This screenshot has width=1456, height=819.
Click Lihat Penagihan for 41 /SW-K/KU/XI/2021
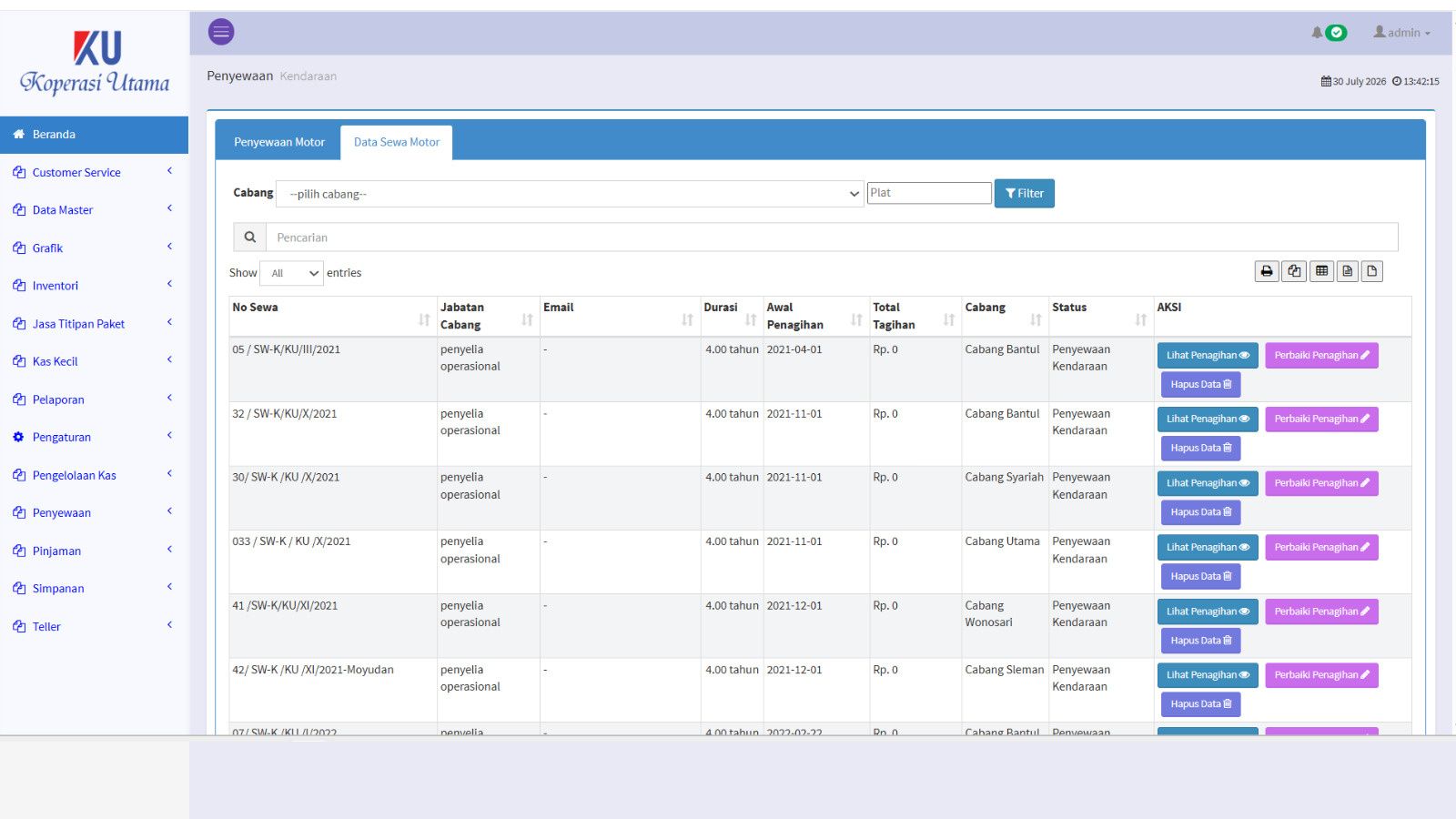(x=1208, y=612)
